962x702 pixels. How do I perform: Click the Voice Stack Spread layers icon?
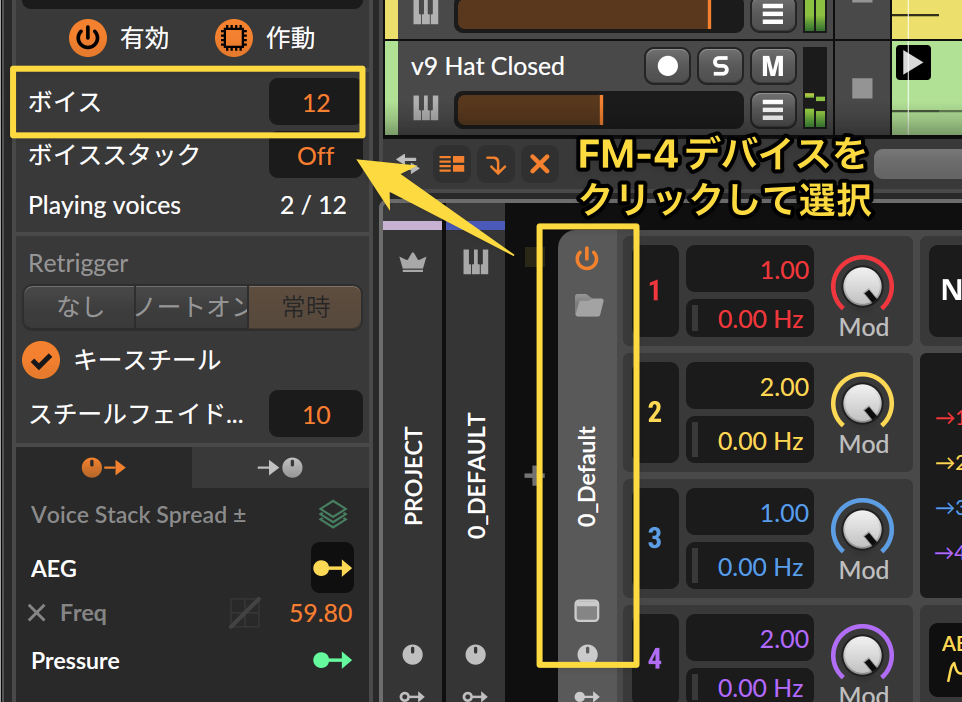coord(333,514)
